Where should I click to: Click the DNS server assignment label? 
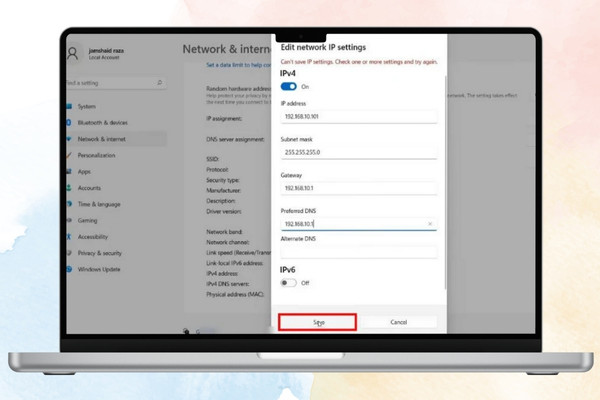point(235,139)
